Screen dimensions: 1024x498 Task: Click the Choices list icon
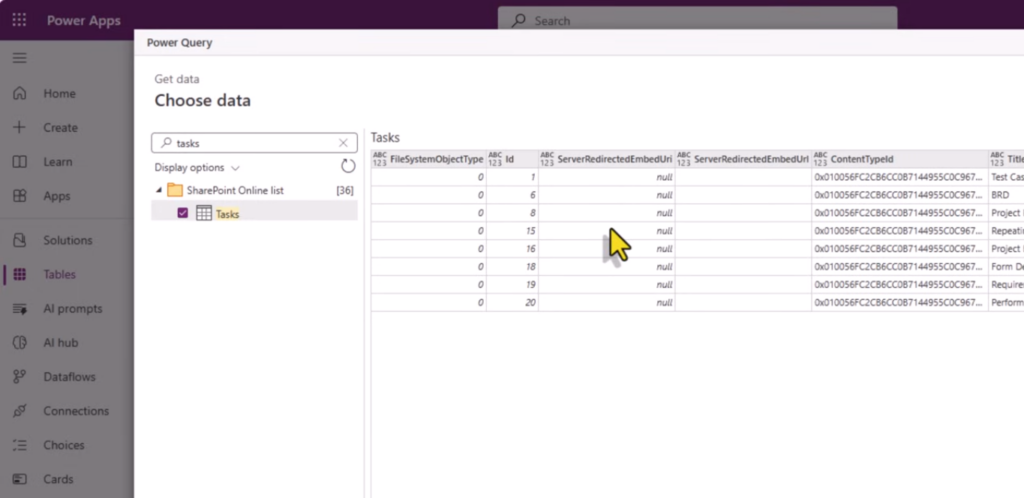pyautogui.click(x=20, y=445)
